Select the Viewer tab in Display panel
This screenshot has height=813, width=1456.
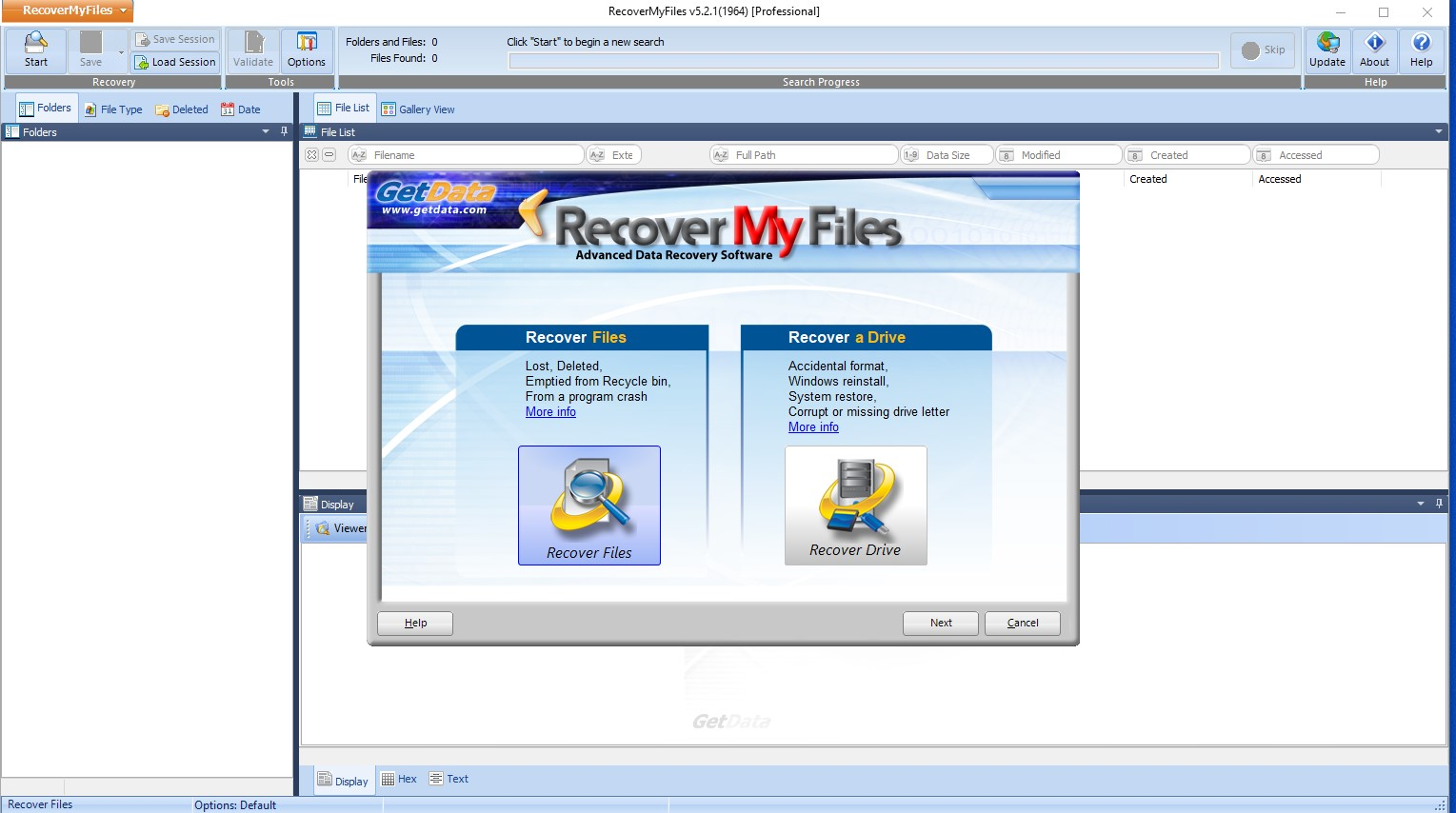[x=341, y=528]
